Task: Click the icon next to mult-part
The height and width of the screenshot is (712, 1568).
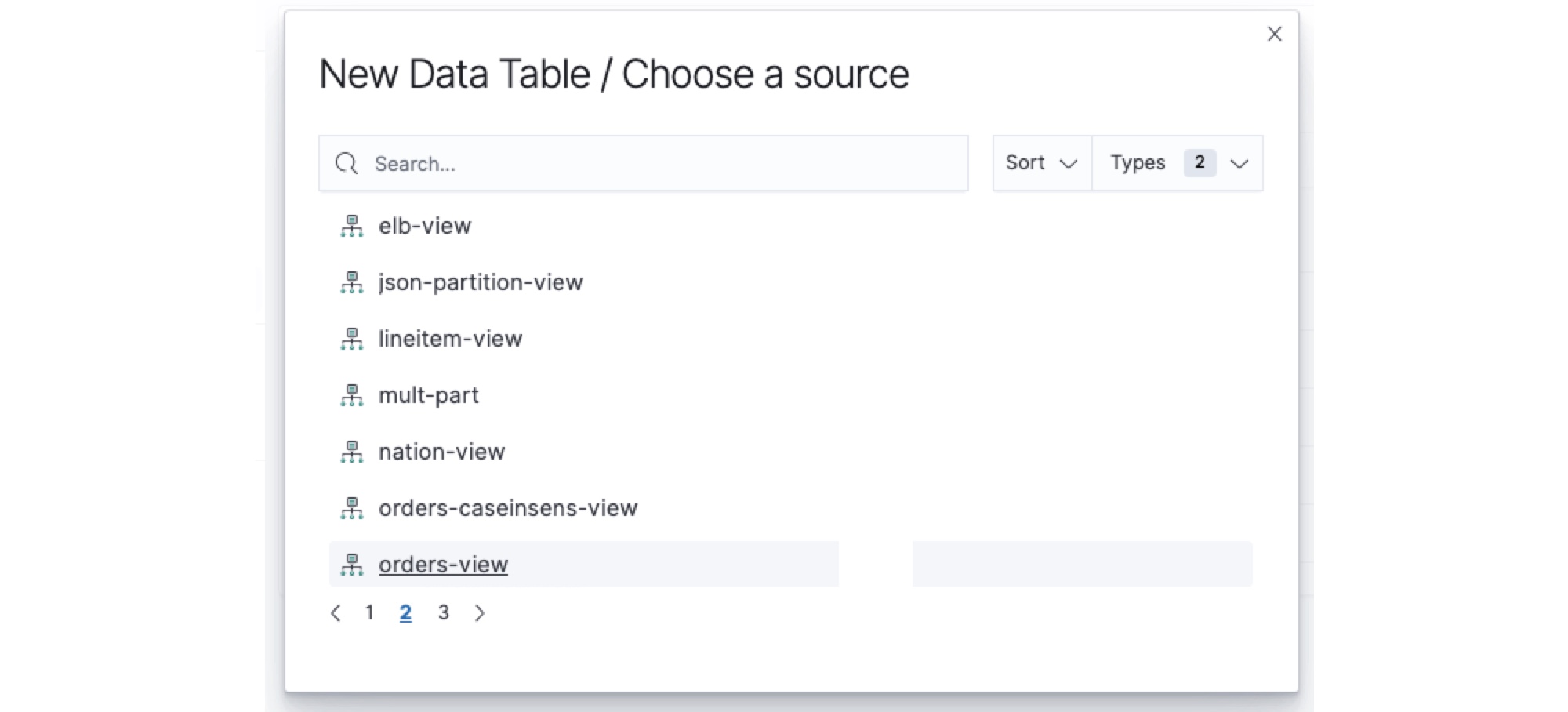Action: tap(352, 396)
